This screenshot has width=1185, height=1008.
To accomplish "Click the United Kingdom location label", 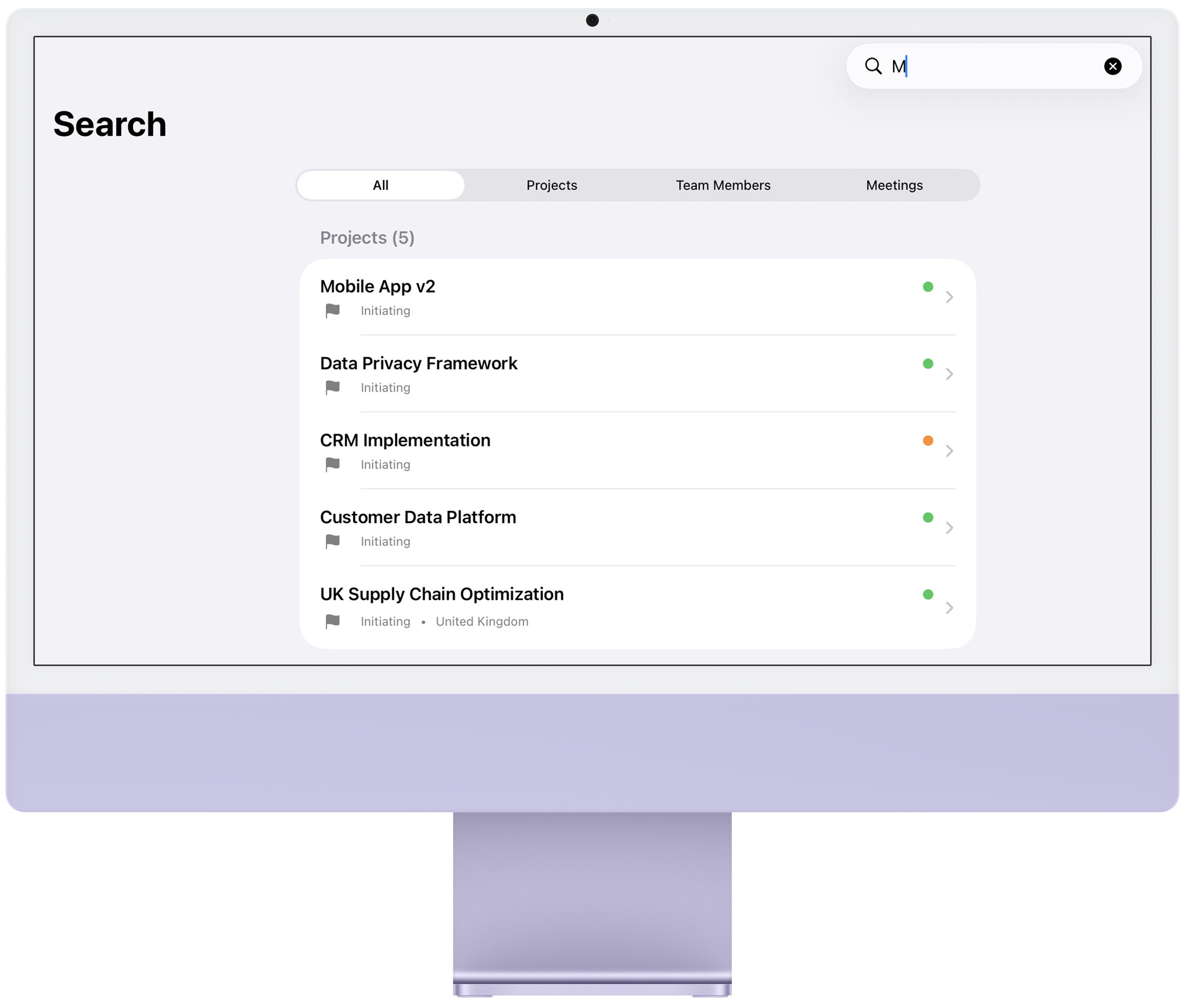I will (x=482, y=621).
